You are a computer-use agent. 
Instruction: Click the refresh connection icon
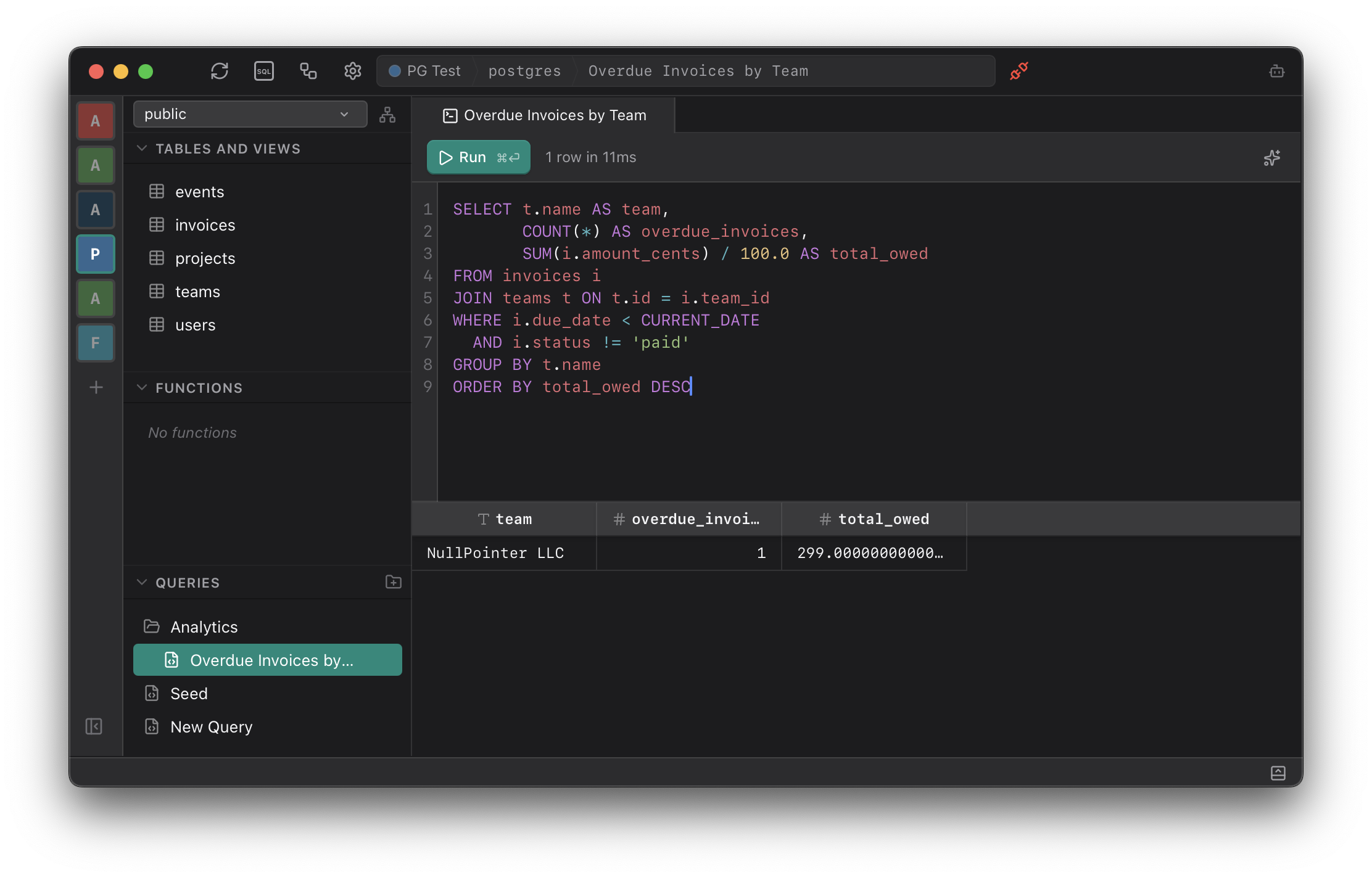[220, 71]
